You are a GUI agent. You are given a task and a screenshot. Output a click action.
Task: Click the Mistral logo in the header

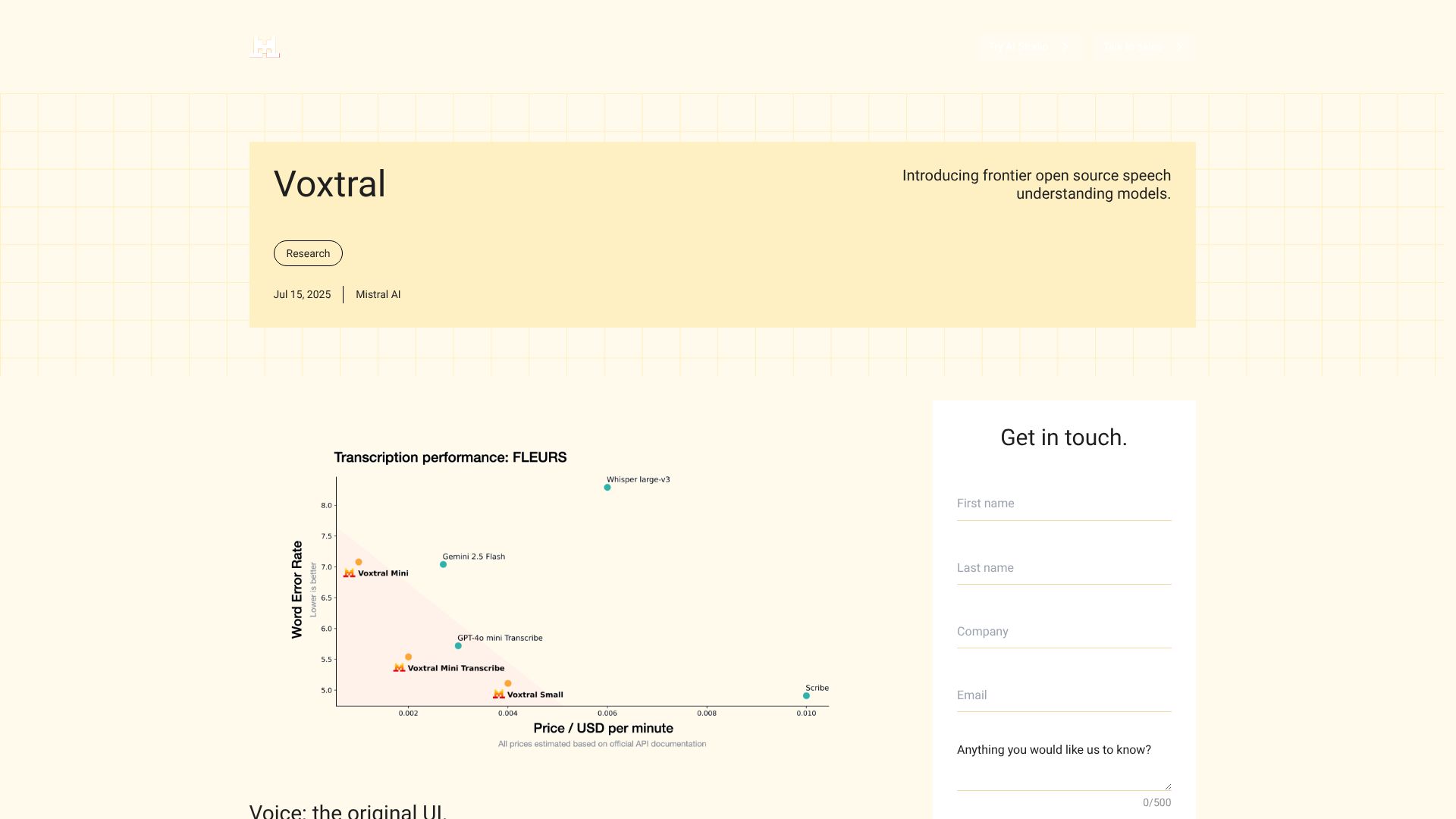(265, 46)
